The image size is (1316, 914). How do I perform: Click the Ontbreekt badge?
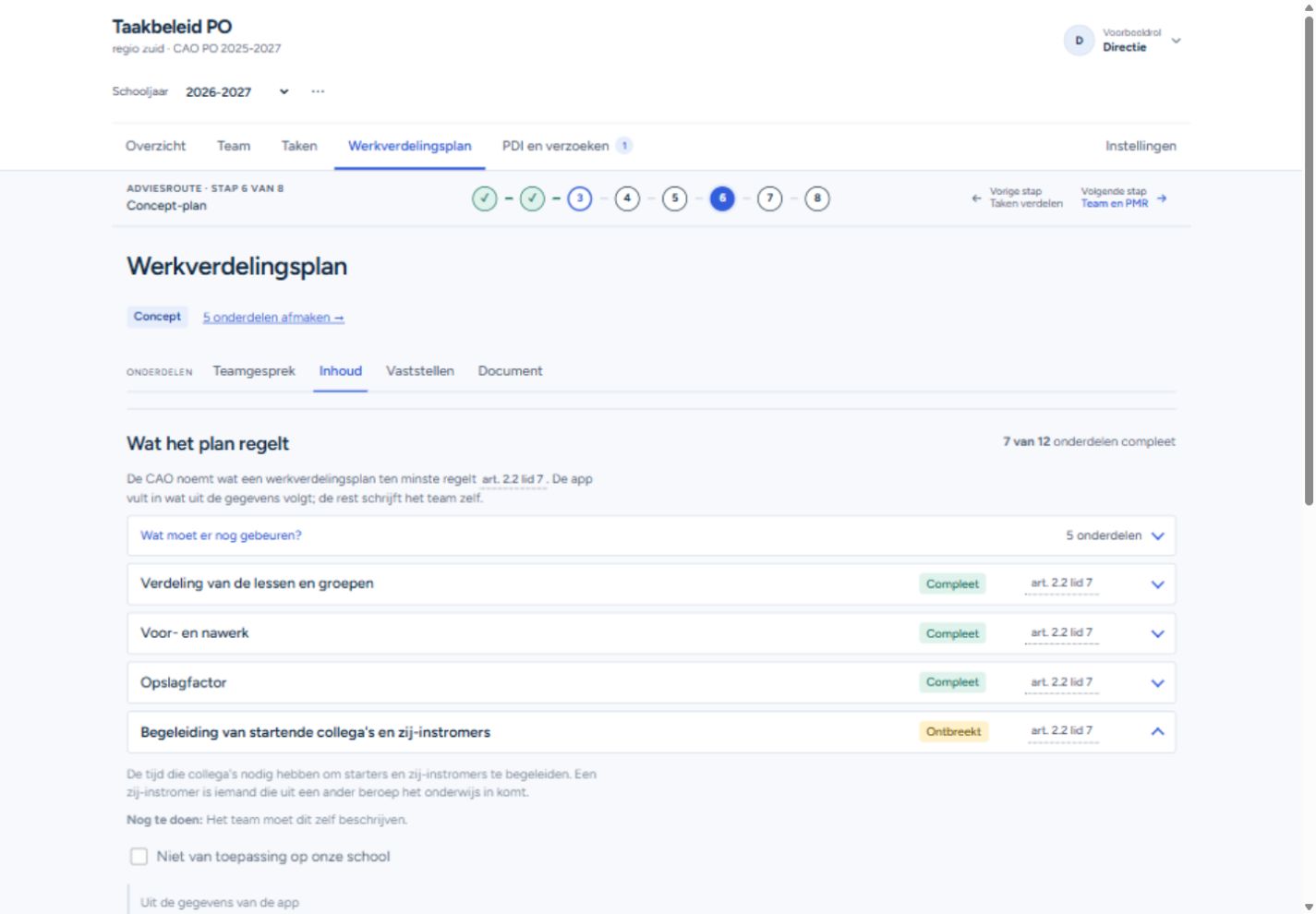point(954,731)
